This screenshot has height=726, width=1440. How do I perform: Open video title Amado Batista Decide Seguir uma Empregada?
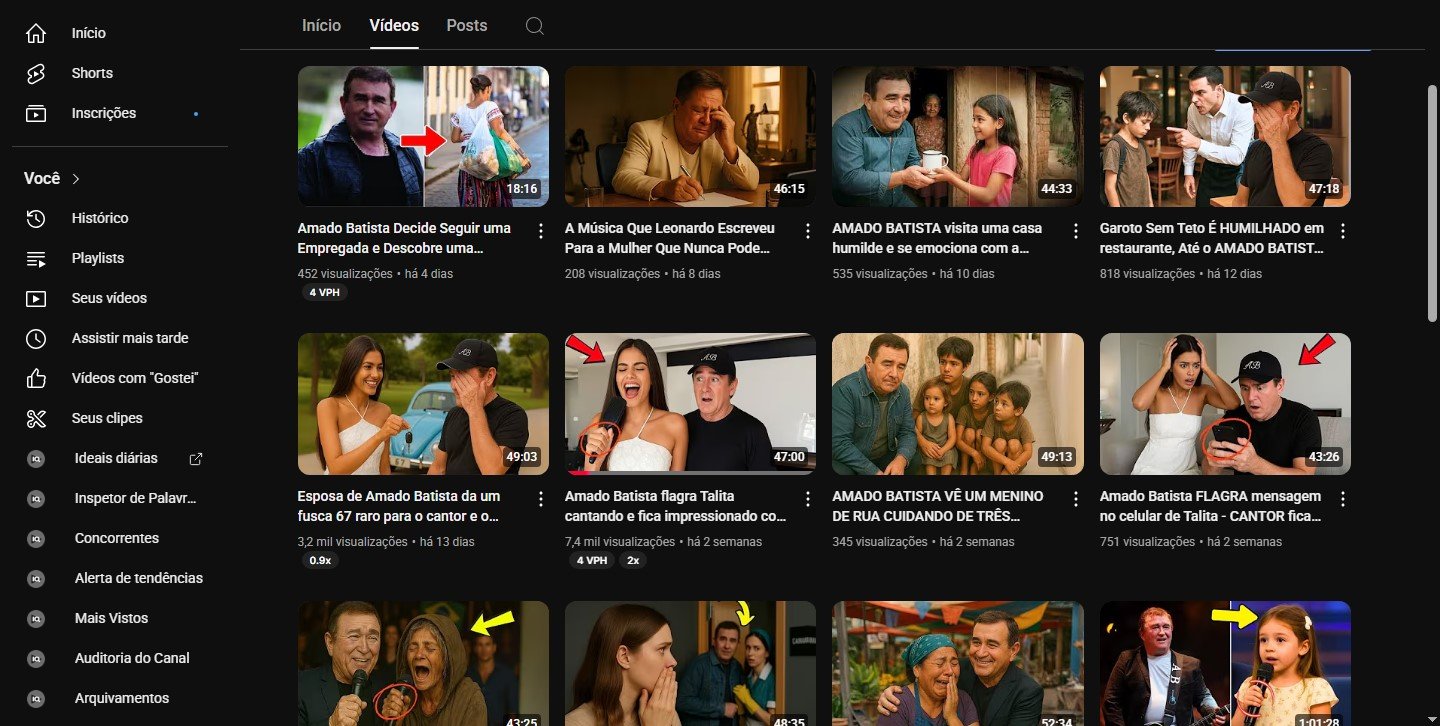pos(404,238)
